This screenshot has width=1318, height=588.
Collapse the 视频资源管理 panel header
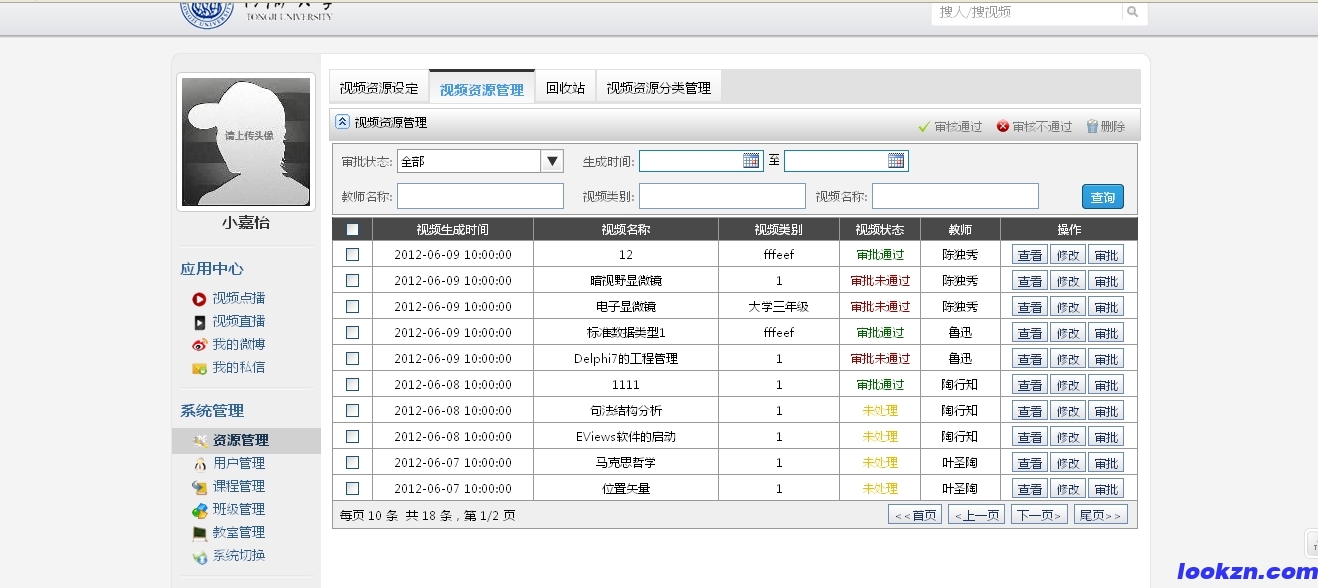[342, 122]
